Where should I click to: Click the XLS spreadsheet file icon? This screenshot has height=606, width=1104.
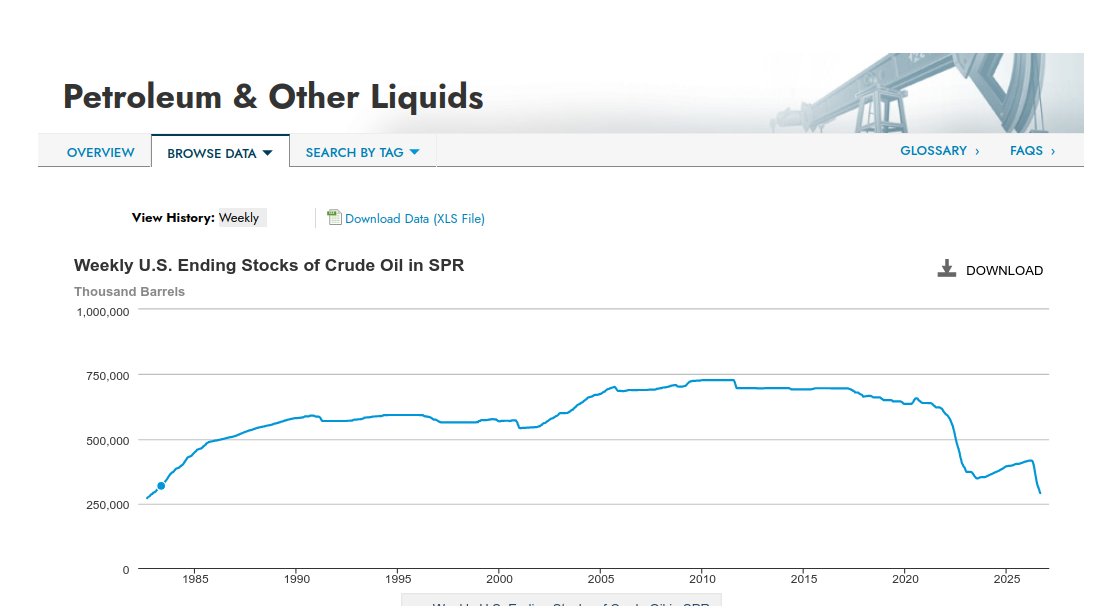pyautogui.click(x=334, y=217)
